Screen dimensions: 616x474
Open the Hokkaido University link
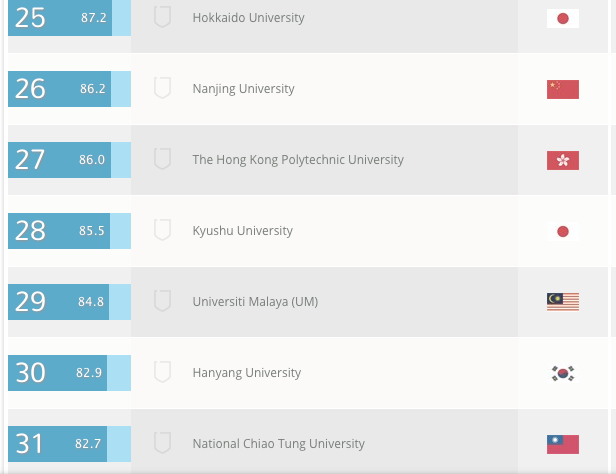click(248, 18)
